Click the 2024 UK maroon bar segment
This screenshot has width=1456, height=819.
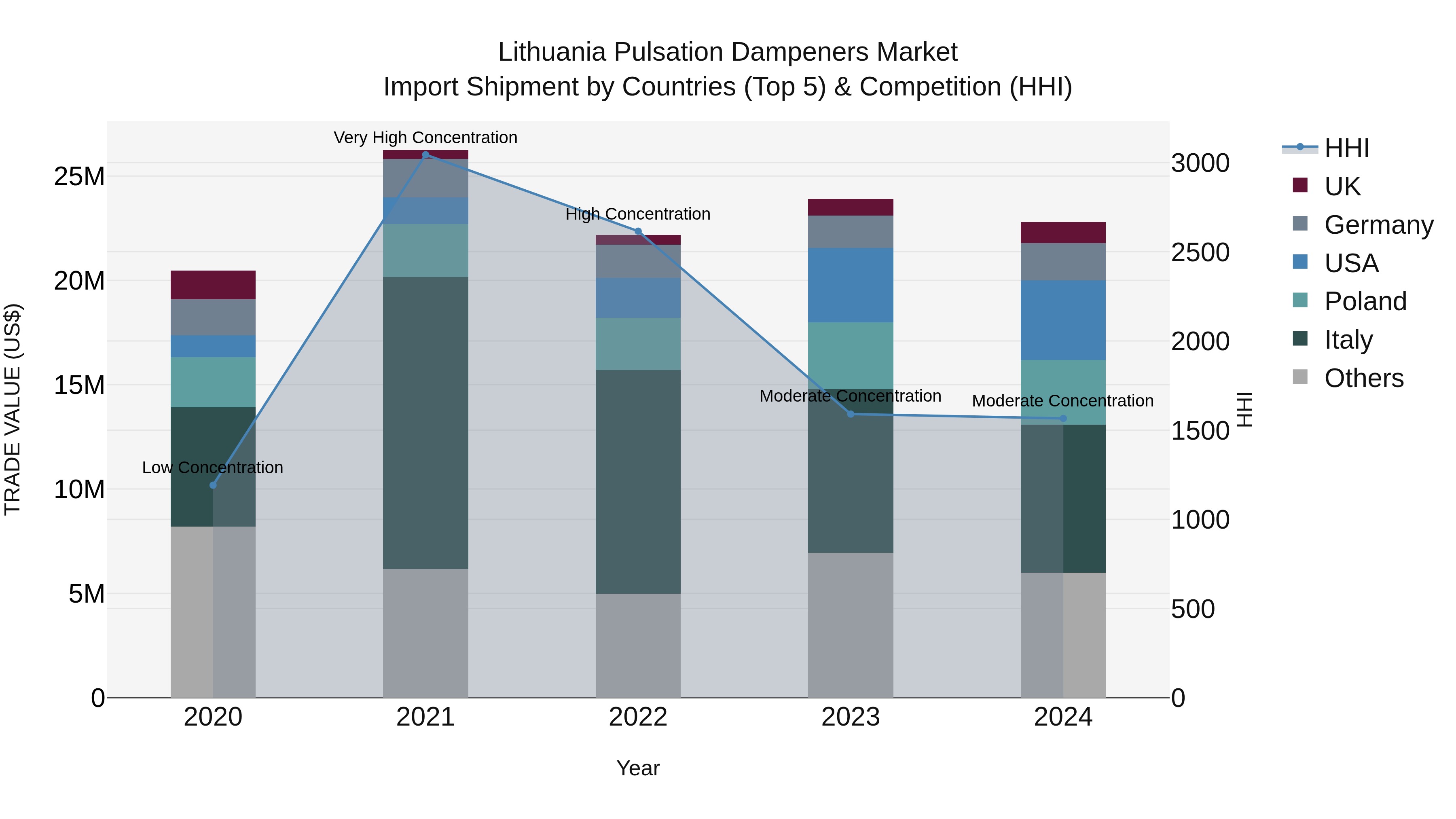pyautogui.click(x=1063, y=232)
